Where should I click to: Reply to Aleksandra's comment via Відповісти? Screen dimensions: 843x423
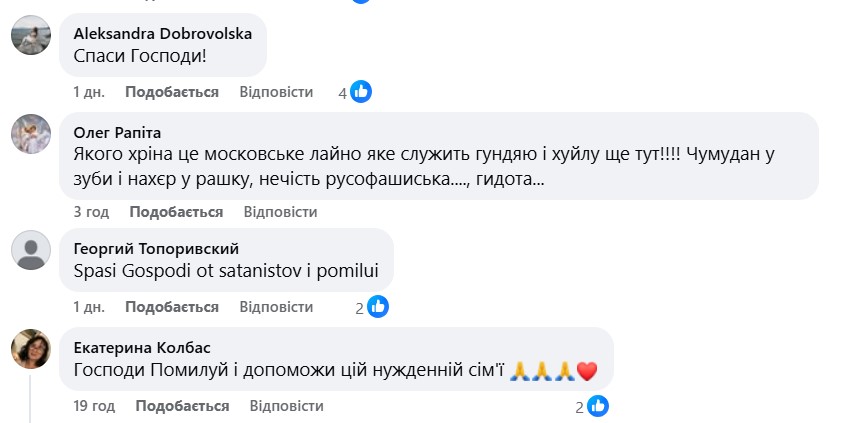coord(276,92)
